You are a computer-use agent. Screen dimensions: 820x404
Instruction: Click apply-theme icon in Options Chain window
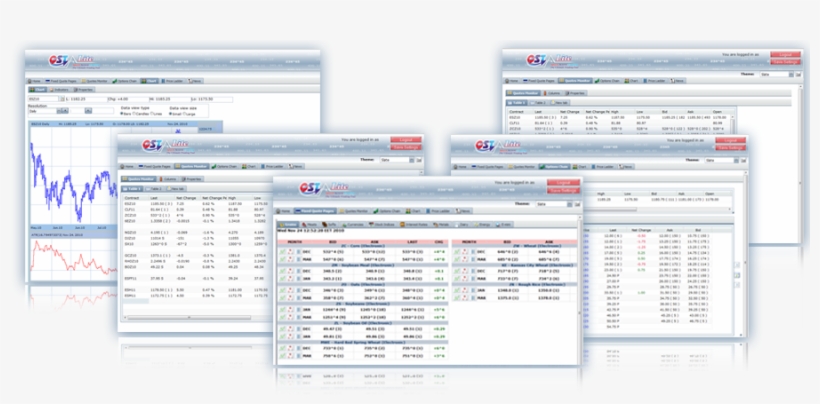click(743, 159)
